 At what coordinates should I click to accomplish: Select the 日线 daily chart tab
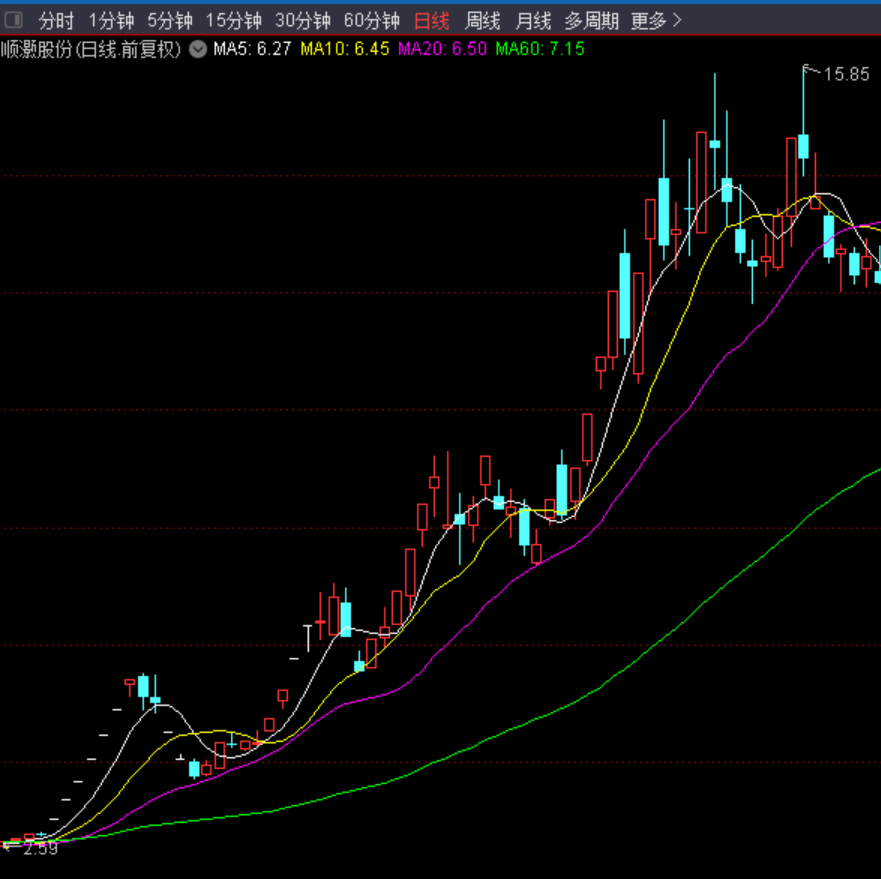[432, 21]
